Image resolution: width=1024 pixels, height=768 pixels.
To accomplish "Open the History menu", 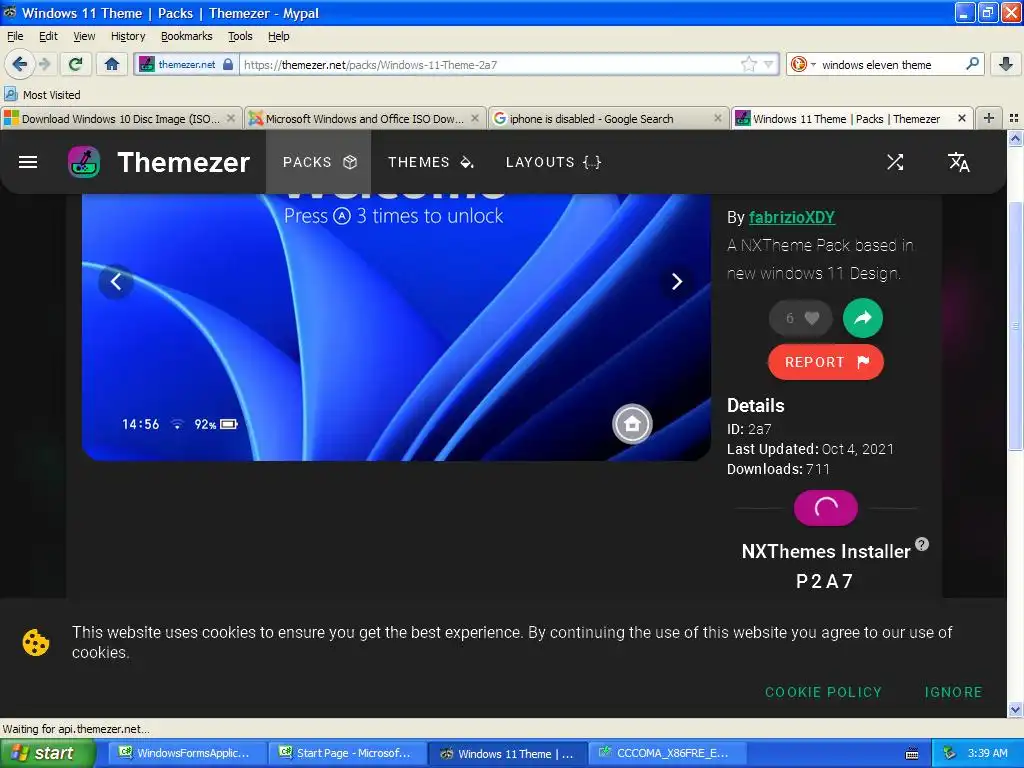I will tap(128, 36).
